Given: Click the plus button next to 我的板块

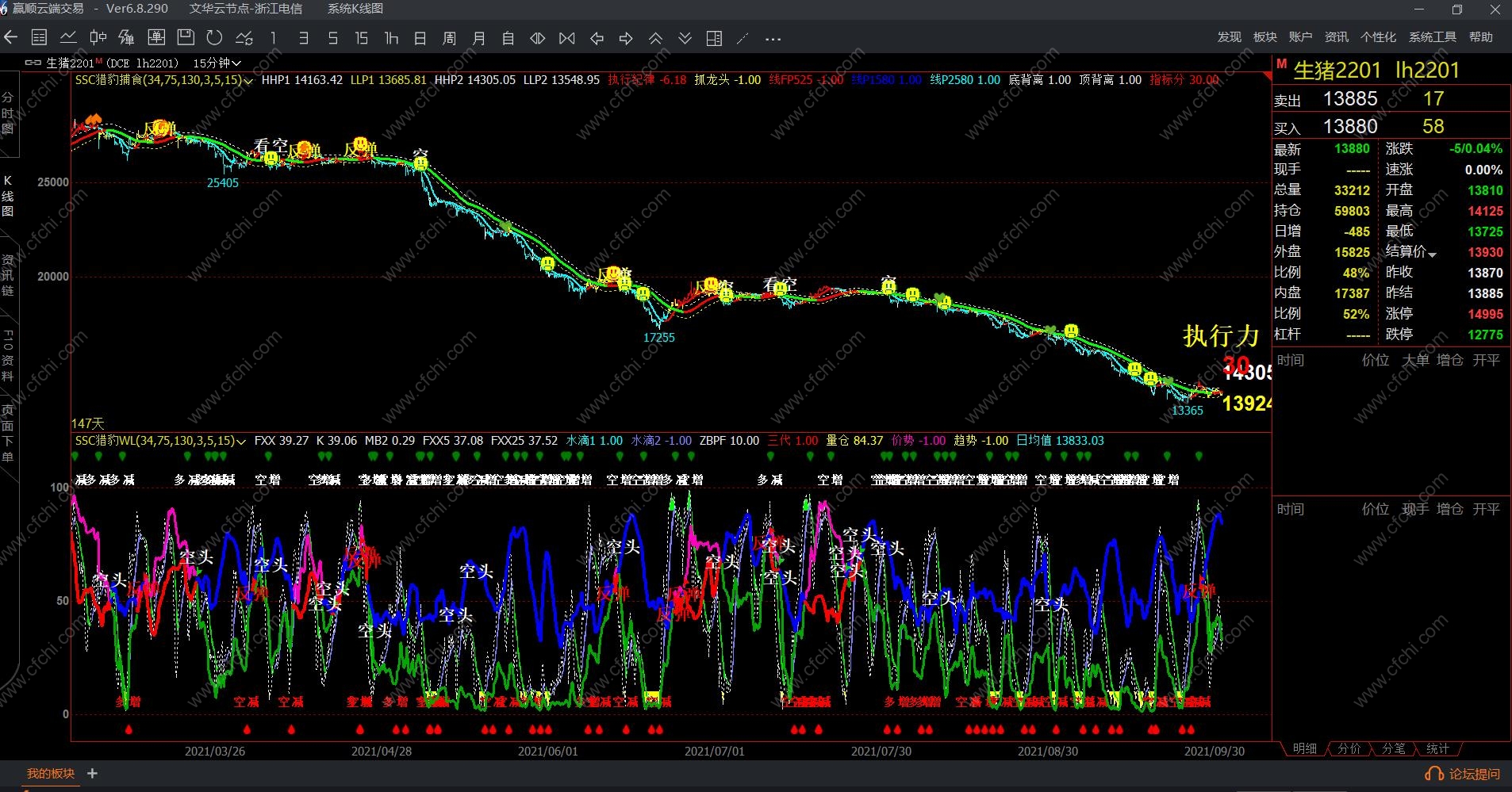Looking at the screenshot, I should coord(92,773).
